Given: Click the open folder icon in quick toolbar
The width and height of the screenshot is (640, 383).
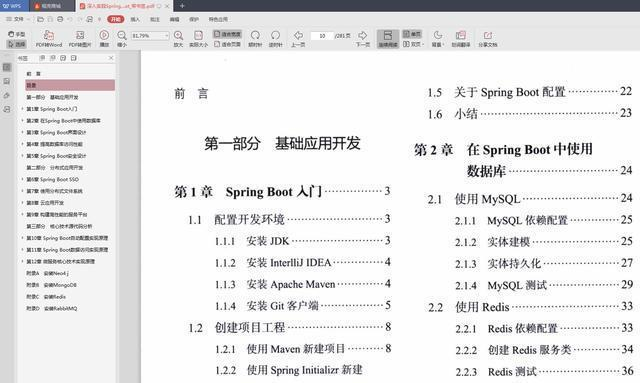Looking at the screenshot, I should click(x=40, y=19).
